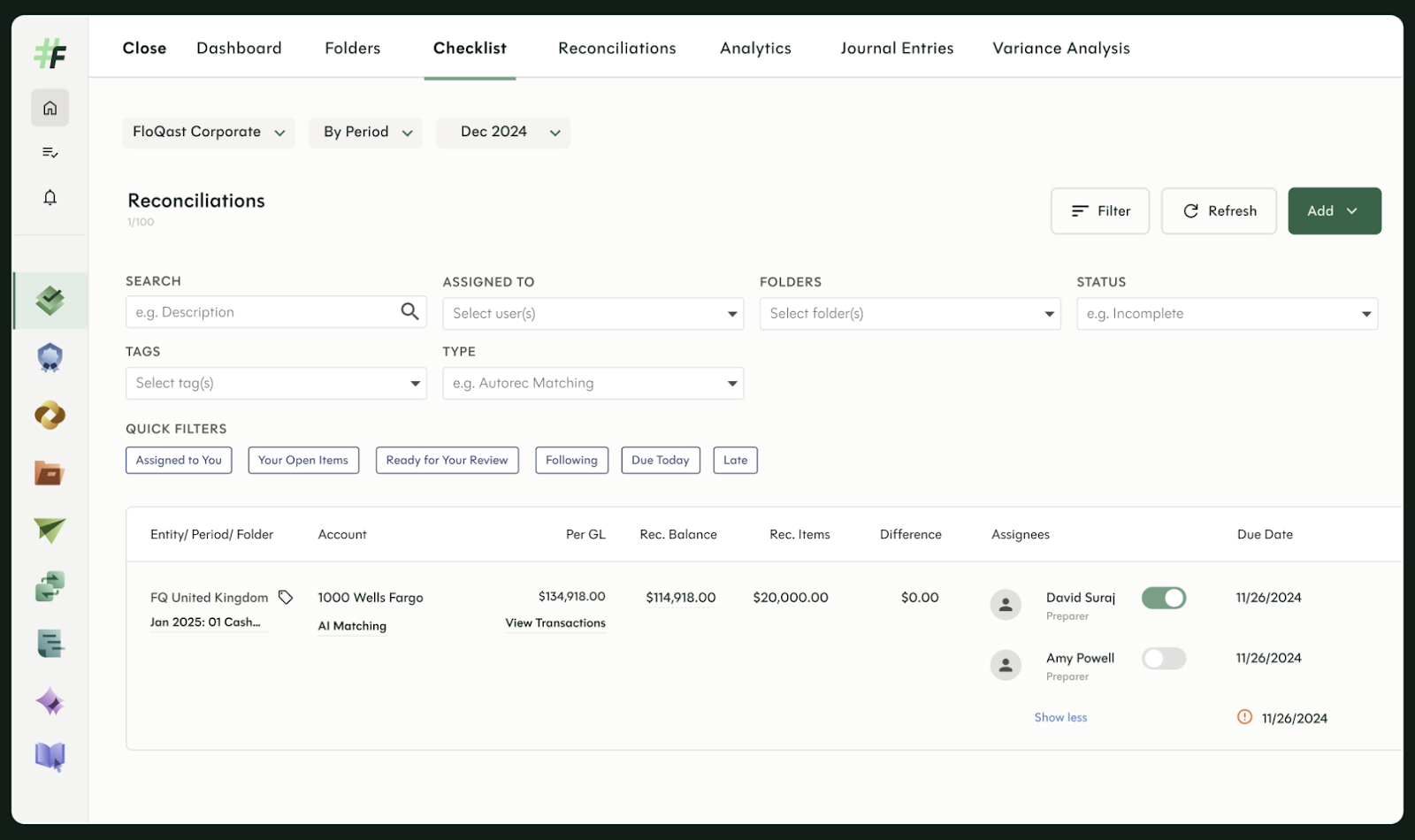
Task: Click the Difference column header
Action: [x=910, y=534]
